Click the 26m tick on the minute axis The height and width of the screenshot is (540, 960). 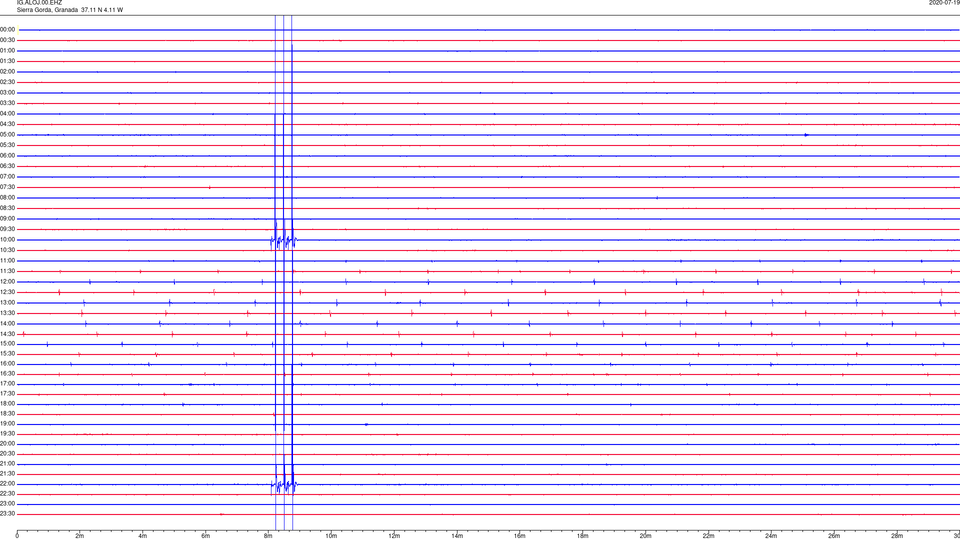tap(834, 536)
